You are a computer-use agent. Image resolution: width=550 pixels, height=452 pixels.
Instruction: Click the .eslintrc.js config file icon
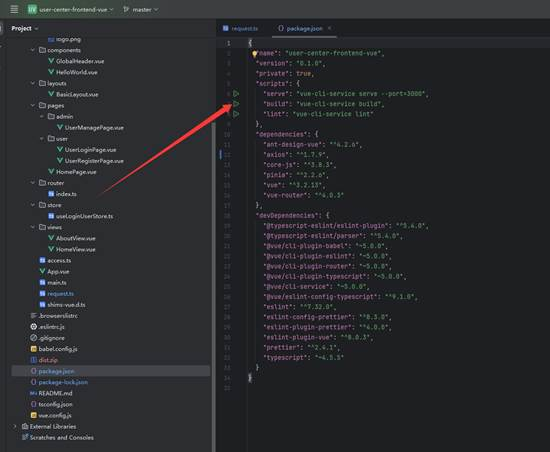(x=34, y=327)
